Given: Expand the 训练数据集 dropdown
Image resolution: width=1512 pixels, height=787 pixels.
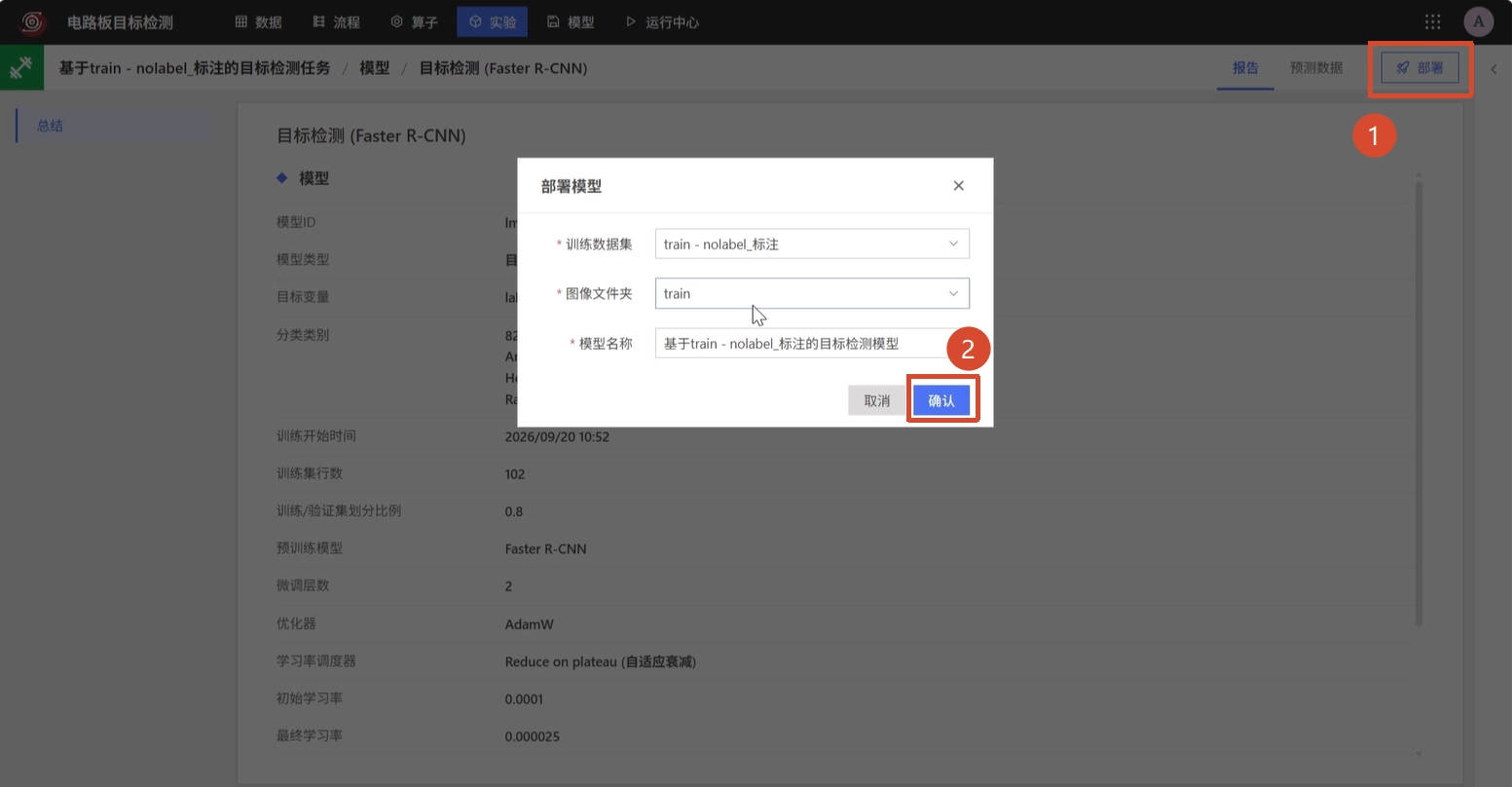Looking at the screenshot, I should click(812, 244).
